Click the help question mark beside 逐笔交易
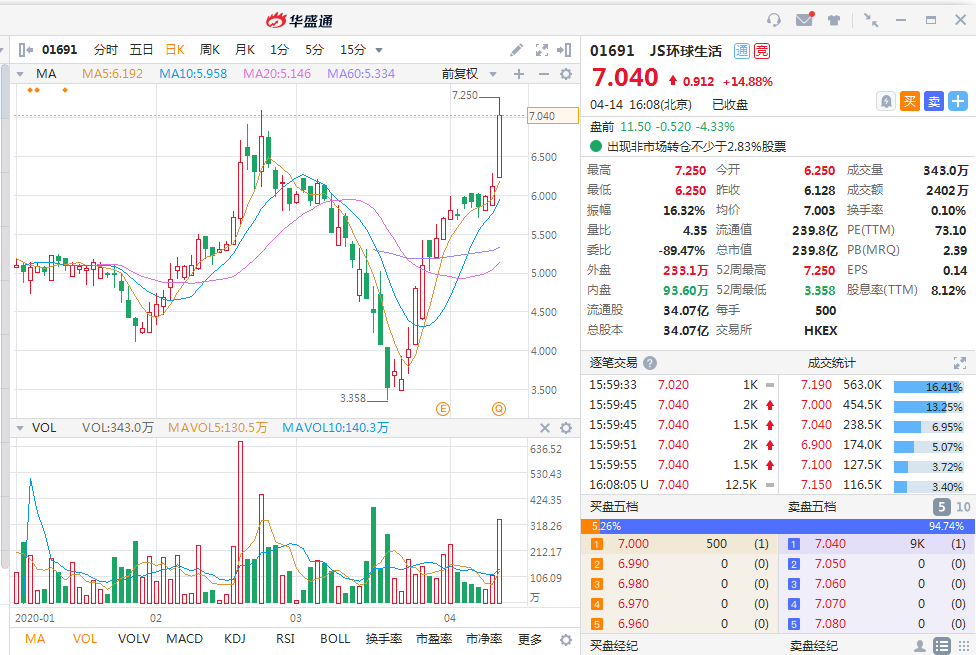Screen dimensions: 976x655 (650, 363)
